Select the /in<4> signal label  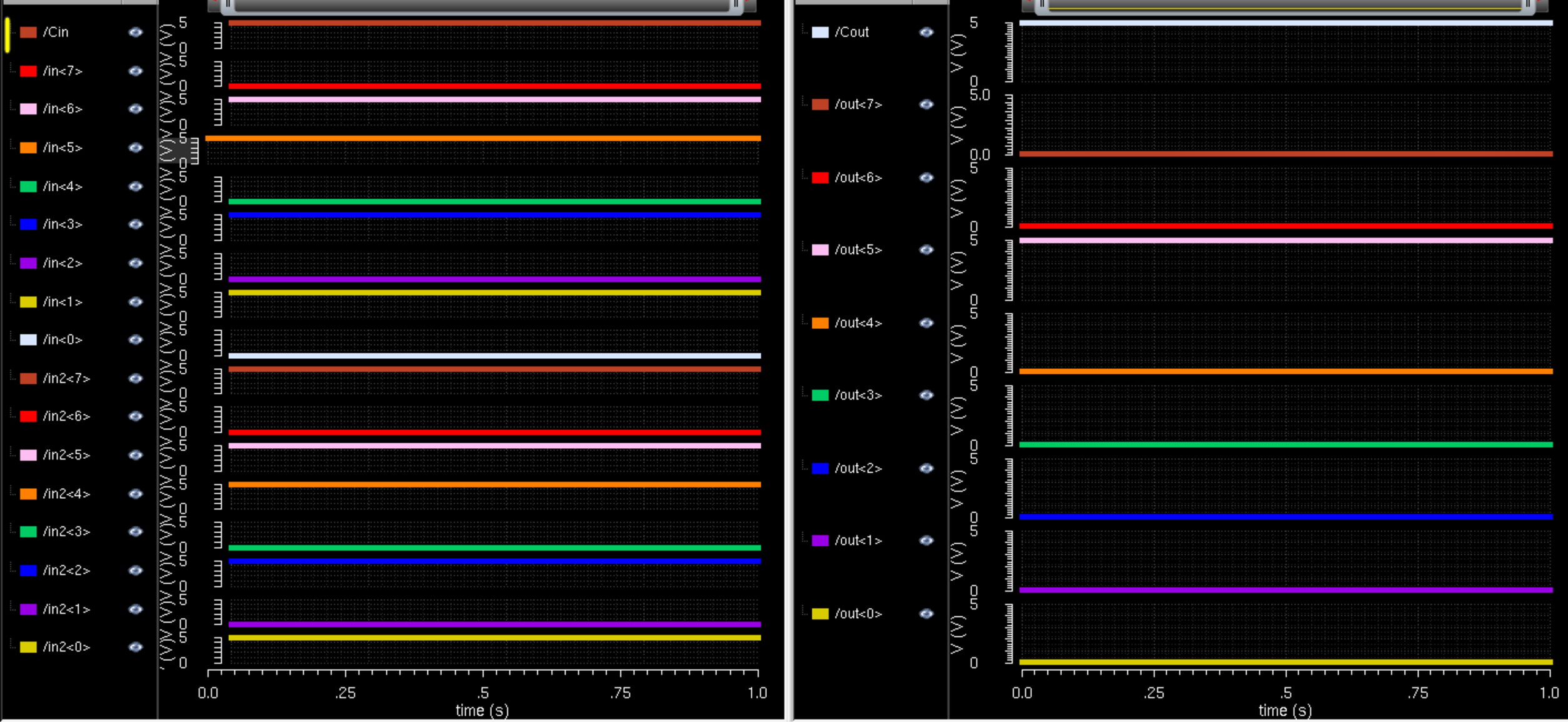pos(62,186)
